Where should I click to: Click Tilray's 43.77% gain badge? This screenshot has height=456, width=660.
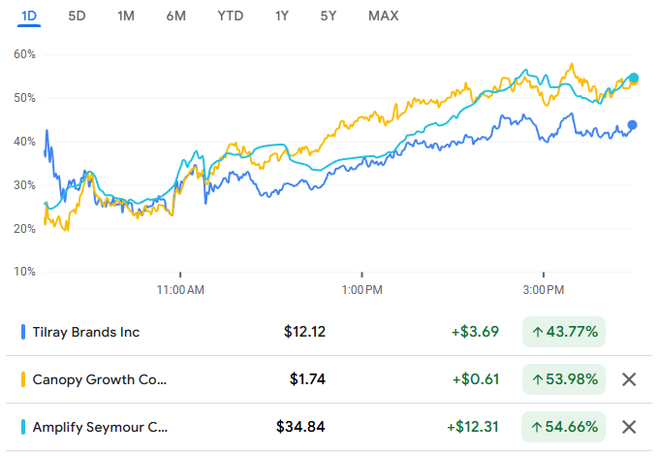563,332
